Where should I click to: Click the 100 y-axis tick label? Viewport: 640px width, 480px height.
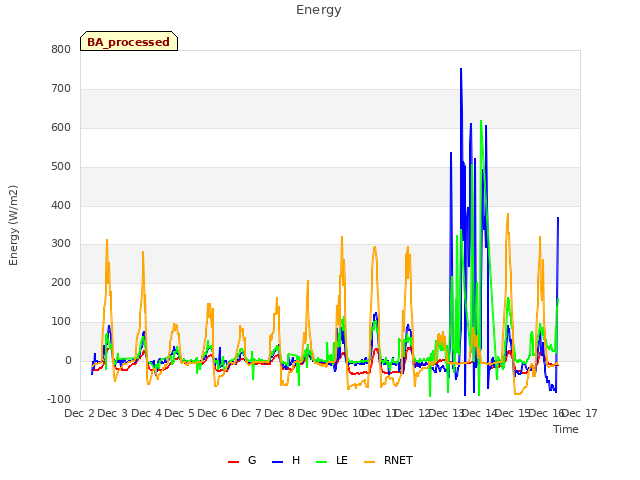(x=61, y=321)
